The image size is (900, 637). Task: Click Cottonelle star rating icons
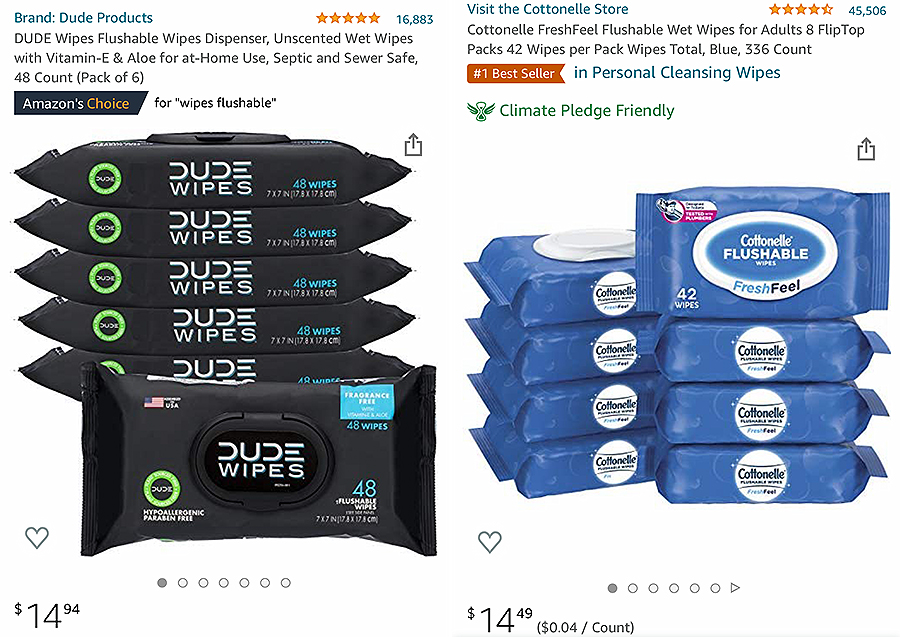(x=801, y=9)
